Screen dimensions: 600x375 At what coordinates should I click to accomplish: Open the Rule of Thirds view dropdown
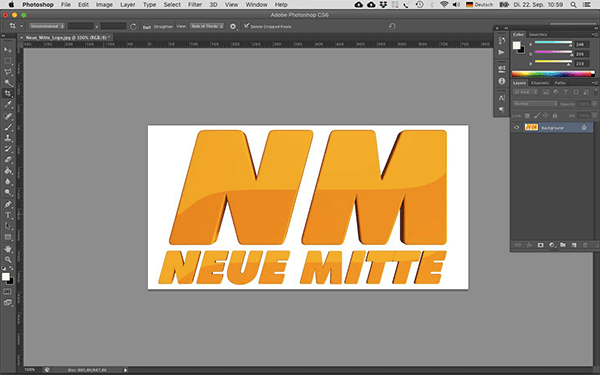pos(207,26)
